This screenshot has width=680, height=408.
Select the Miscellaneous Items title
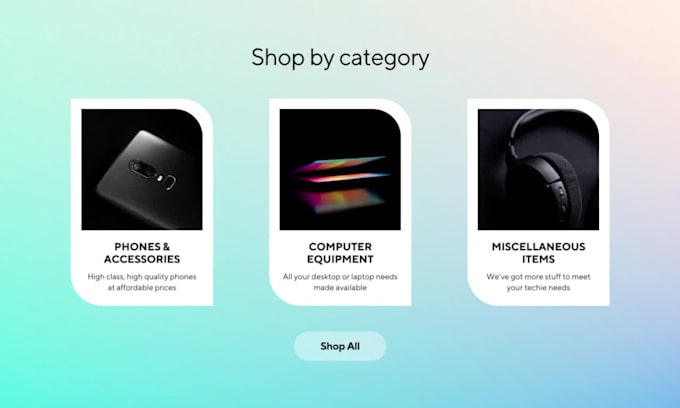(538, 253)
